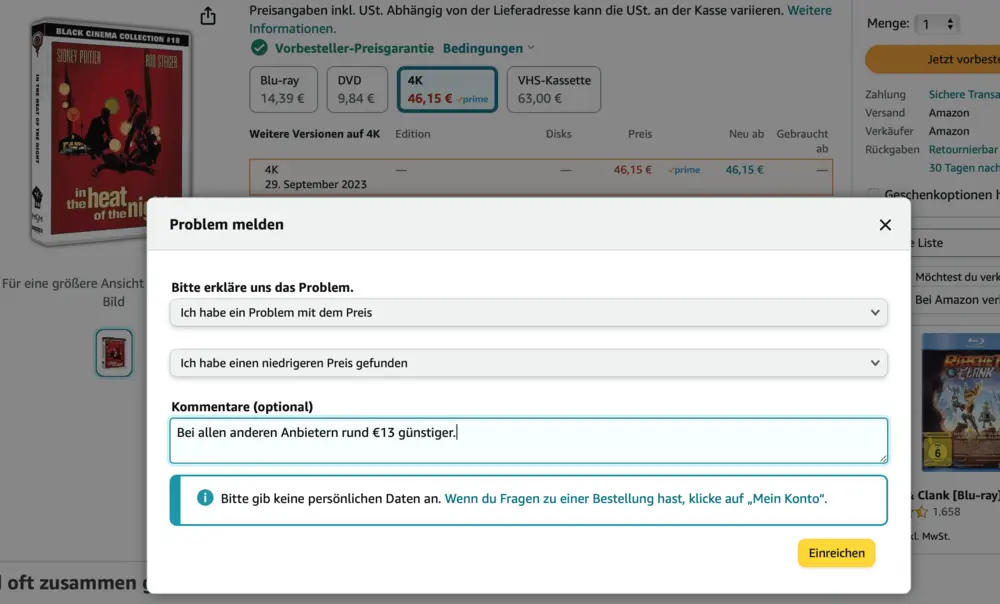Submit the report with Einreichen

pyautogui.click(x=836, y=553)
